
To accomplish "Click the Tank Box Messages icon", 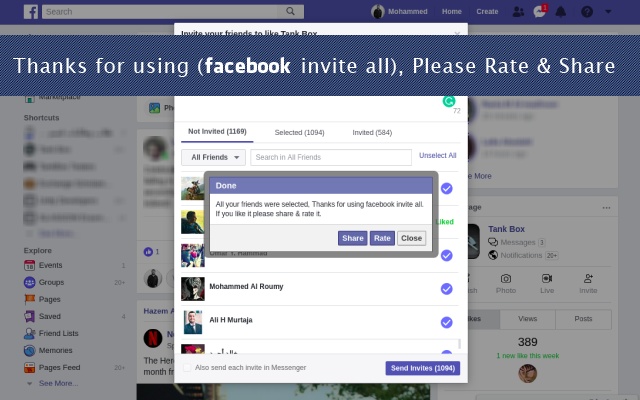I will pos(493,242).
